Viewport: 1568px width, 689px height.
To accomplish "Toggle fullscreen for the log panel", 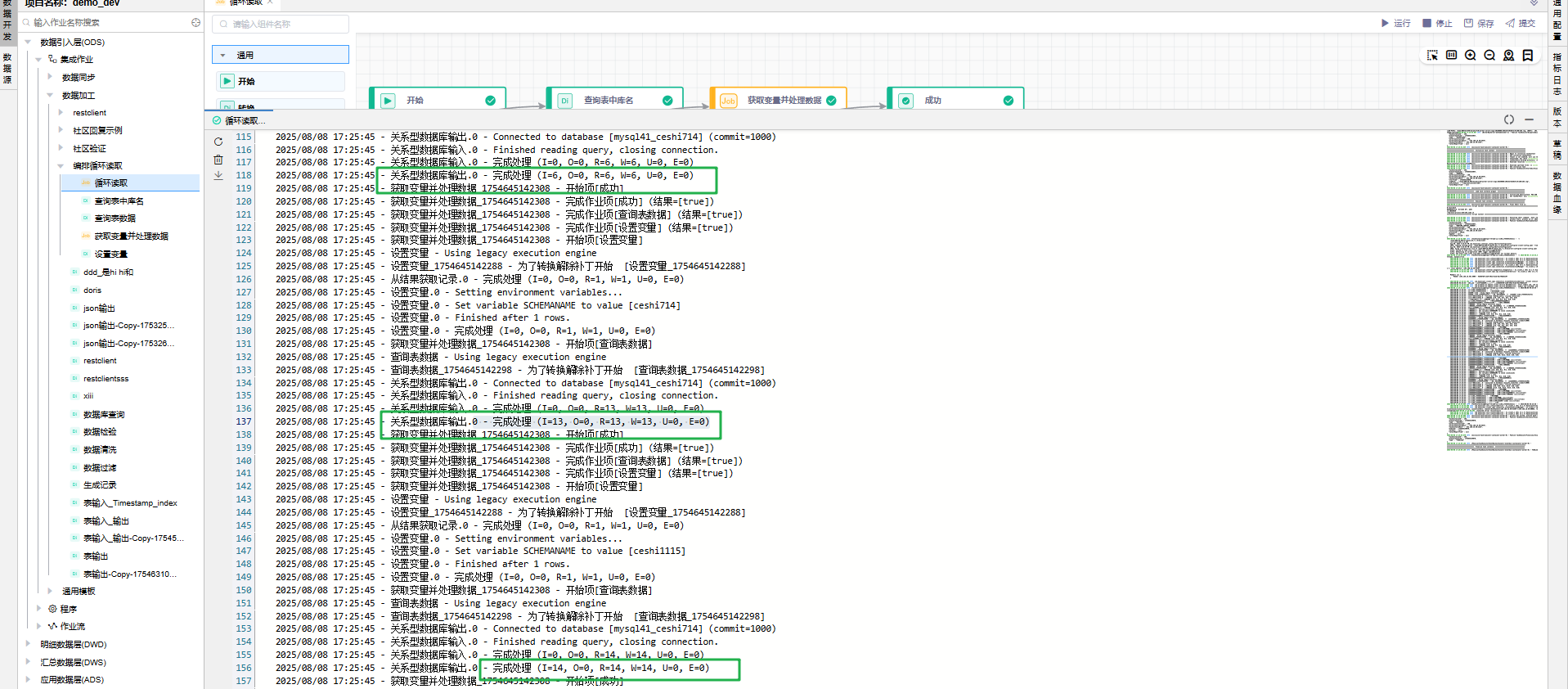I will (x=1509, y=119).
